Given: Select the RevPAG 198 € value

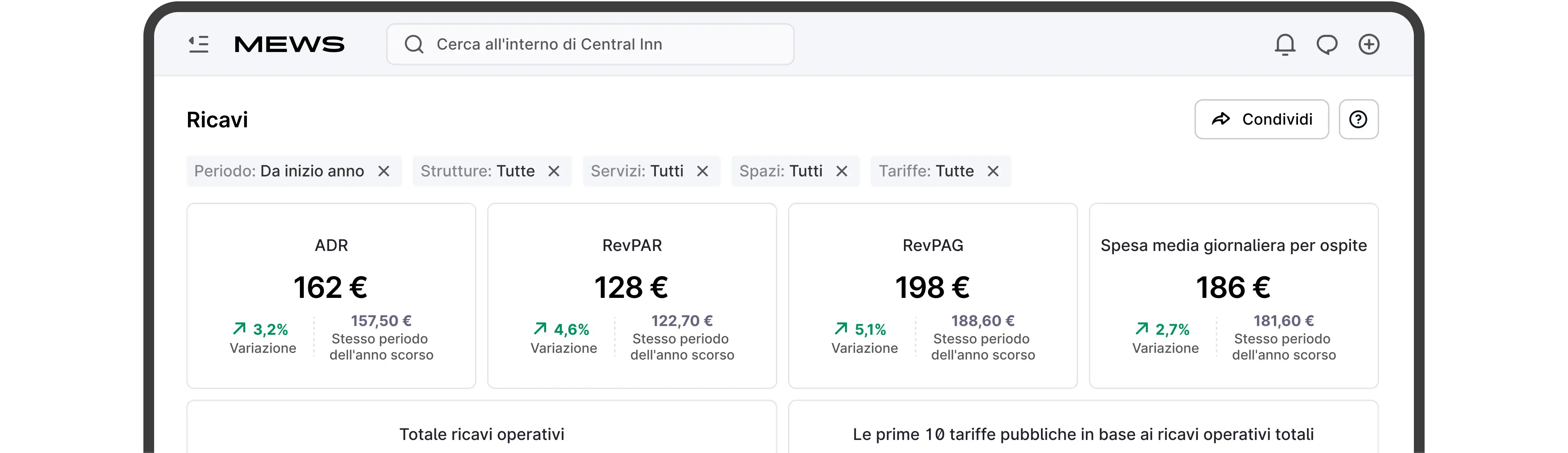Looking at the screenshot, I should point(932,287).
